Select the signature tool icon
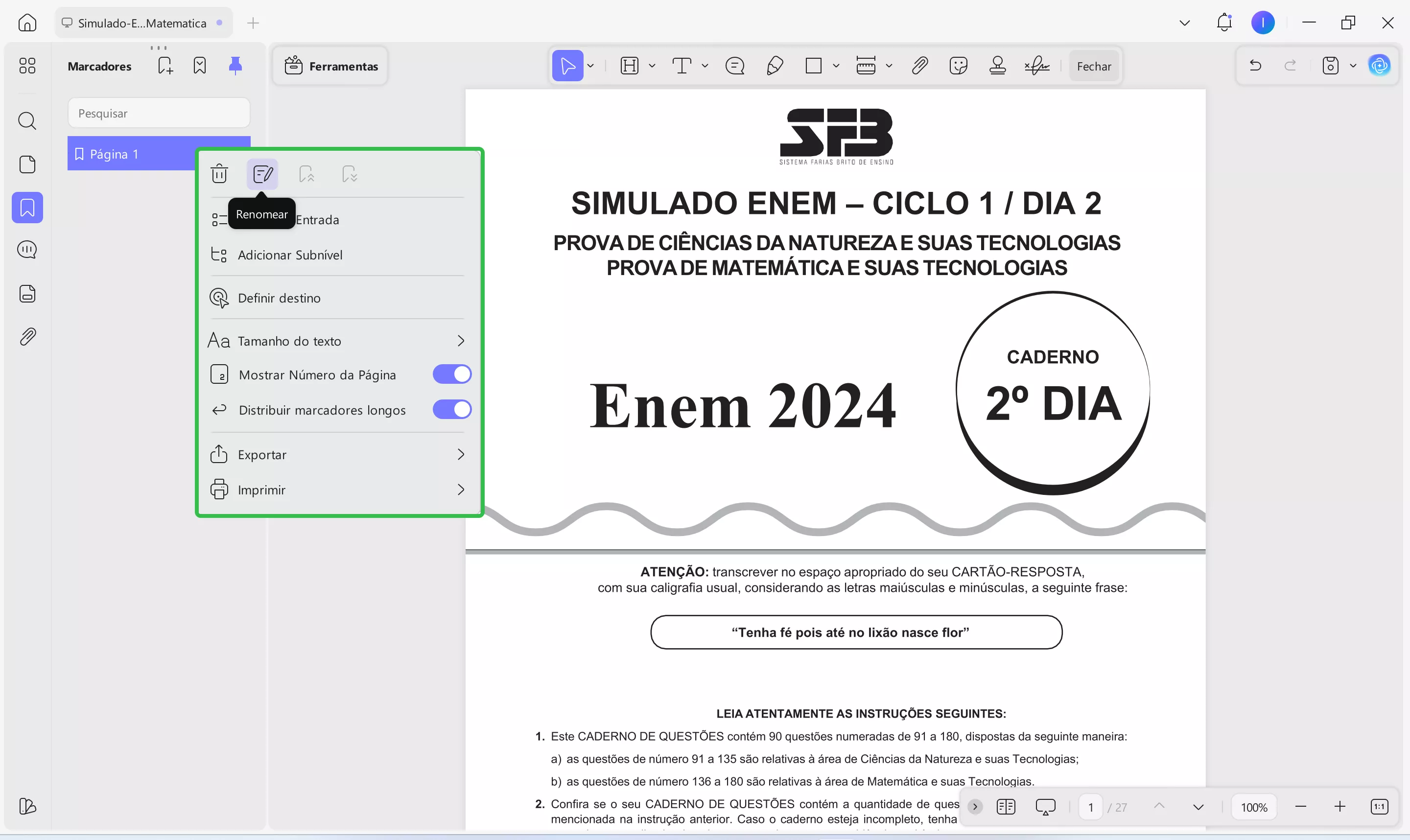 [x=1036, y=66]
